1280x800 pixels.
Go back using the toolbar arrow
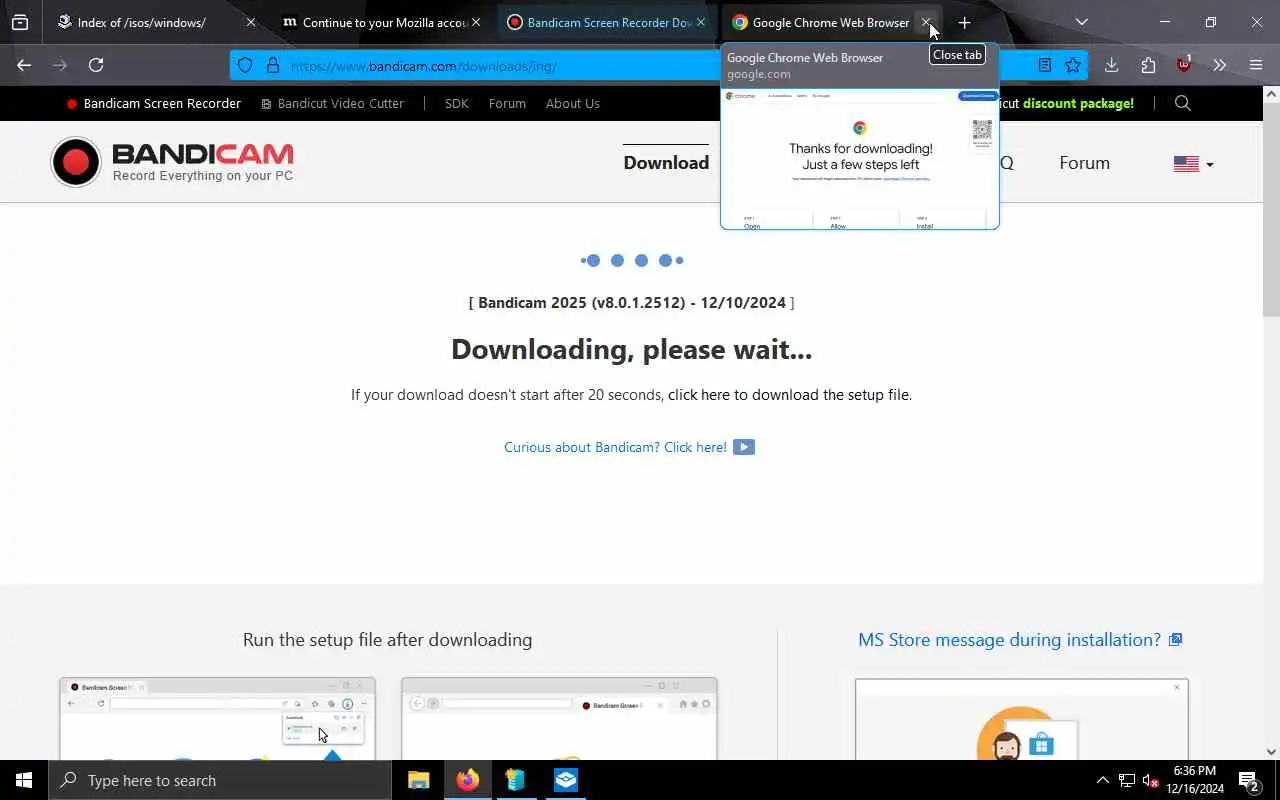pyautogui.click(x=24, y=65)
